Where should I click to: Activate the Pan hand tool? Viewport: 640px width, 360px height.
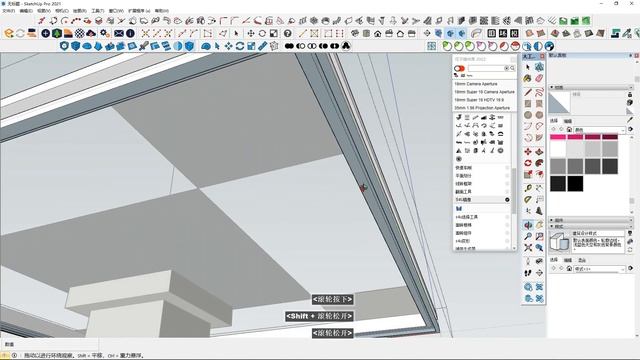pyautogui.click(x=539, y=225)
